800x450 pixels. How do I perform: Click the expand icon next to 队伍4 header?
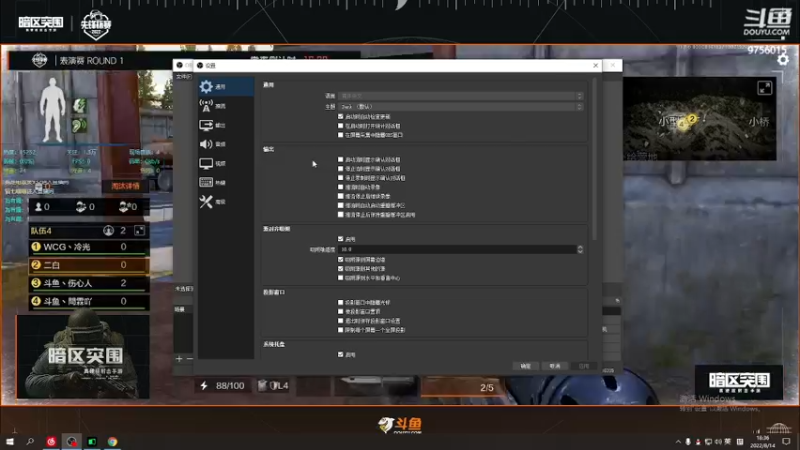click(x=139, y=231)
